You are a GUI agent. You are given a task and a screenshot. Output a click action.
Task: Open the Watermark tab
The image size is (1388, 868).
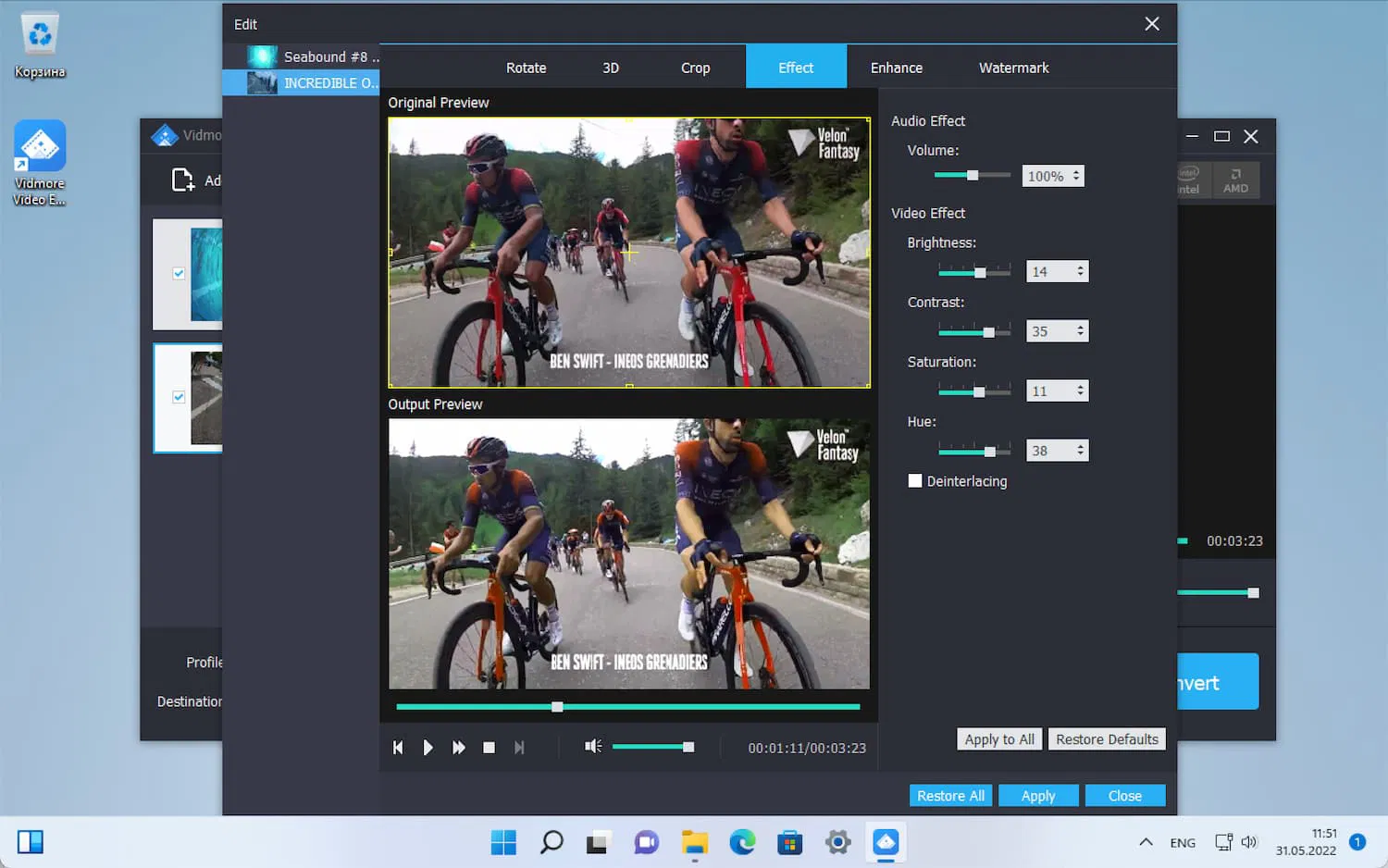tap(1013, 68)
